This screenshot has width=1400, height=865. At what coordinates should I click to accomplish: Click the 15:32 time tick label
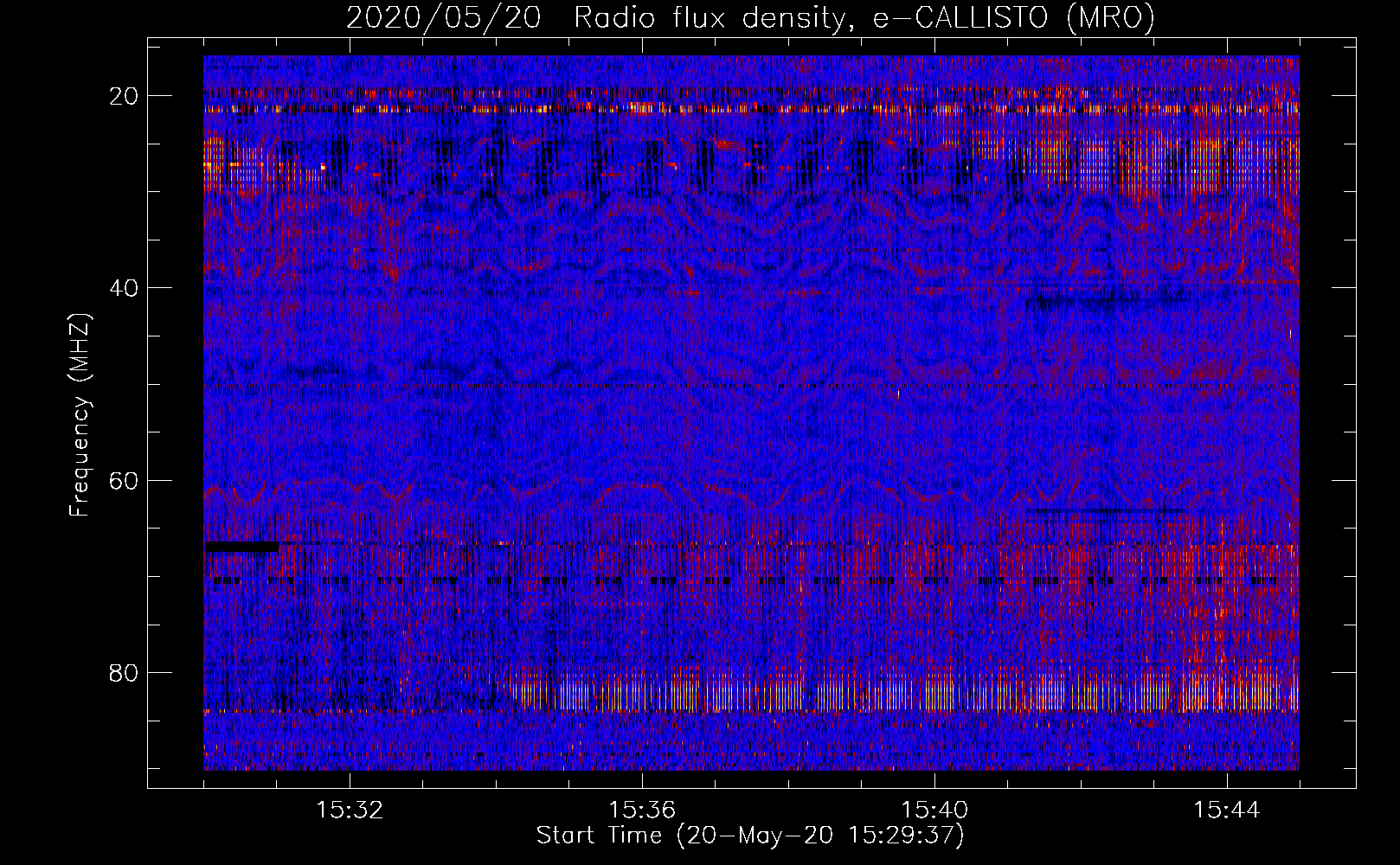tap(350, 811)
